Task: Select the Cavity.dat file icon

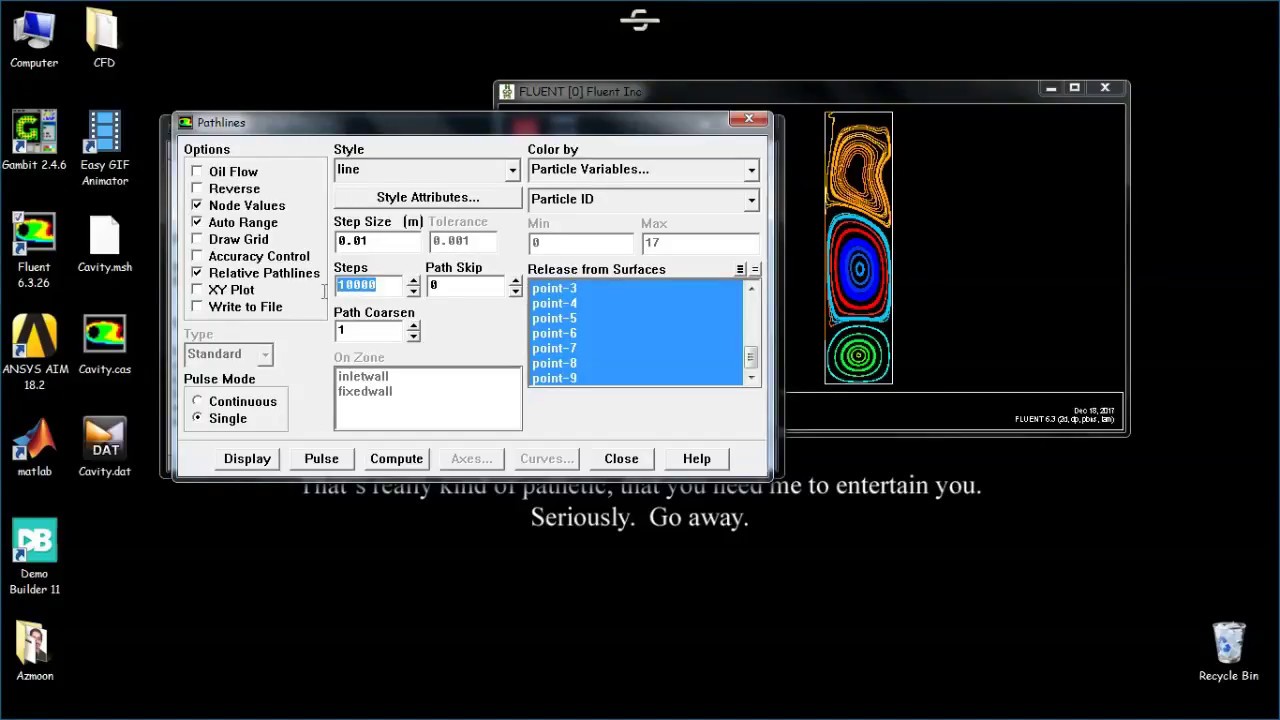Action: (104, 448)
